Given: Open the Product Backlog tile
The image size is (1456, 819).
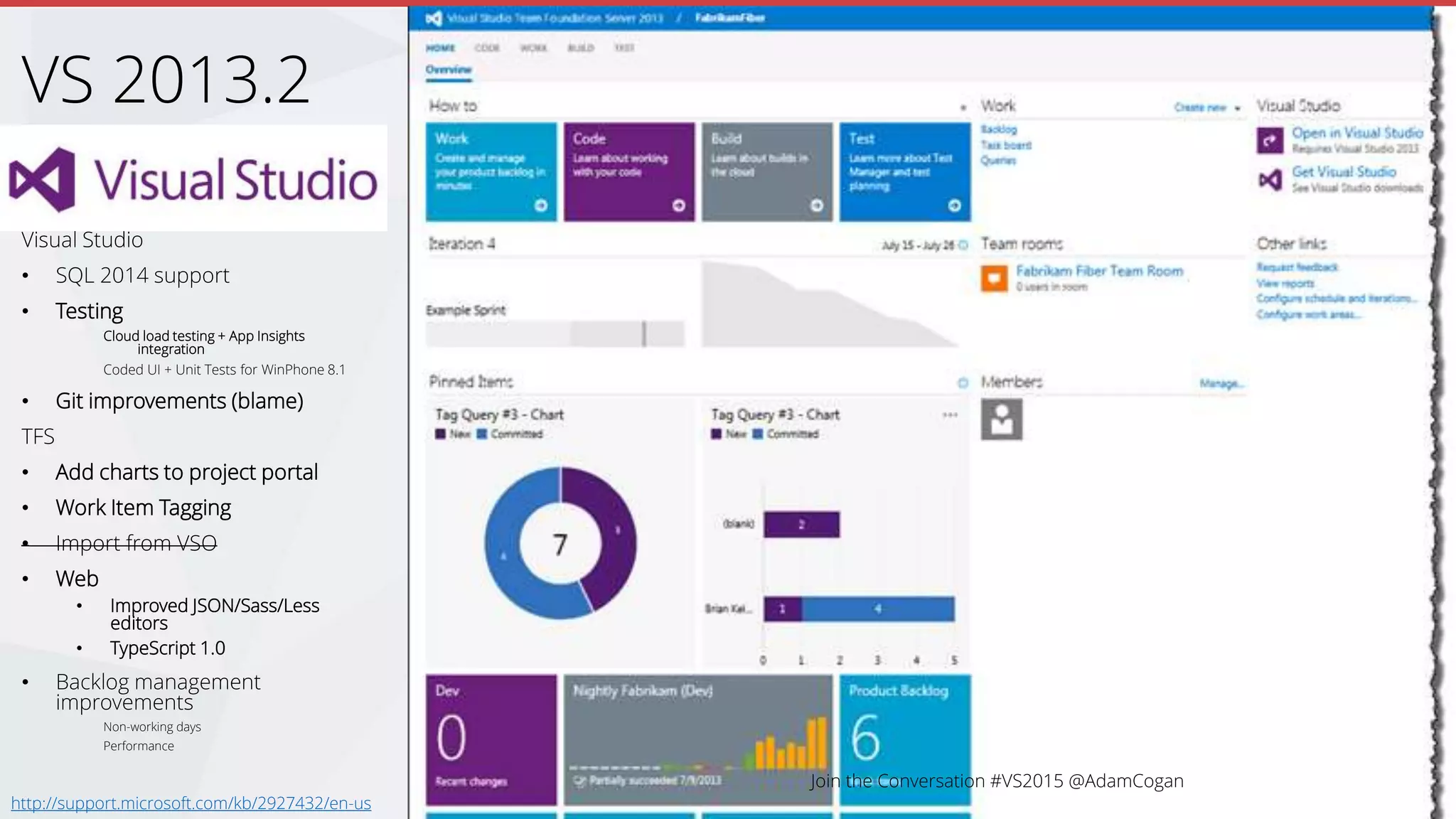Looking at the screenshot, I should click(x=905, y=740).
